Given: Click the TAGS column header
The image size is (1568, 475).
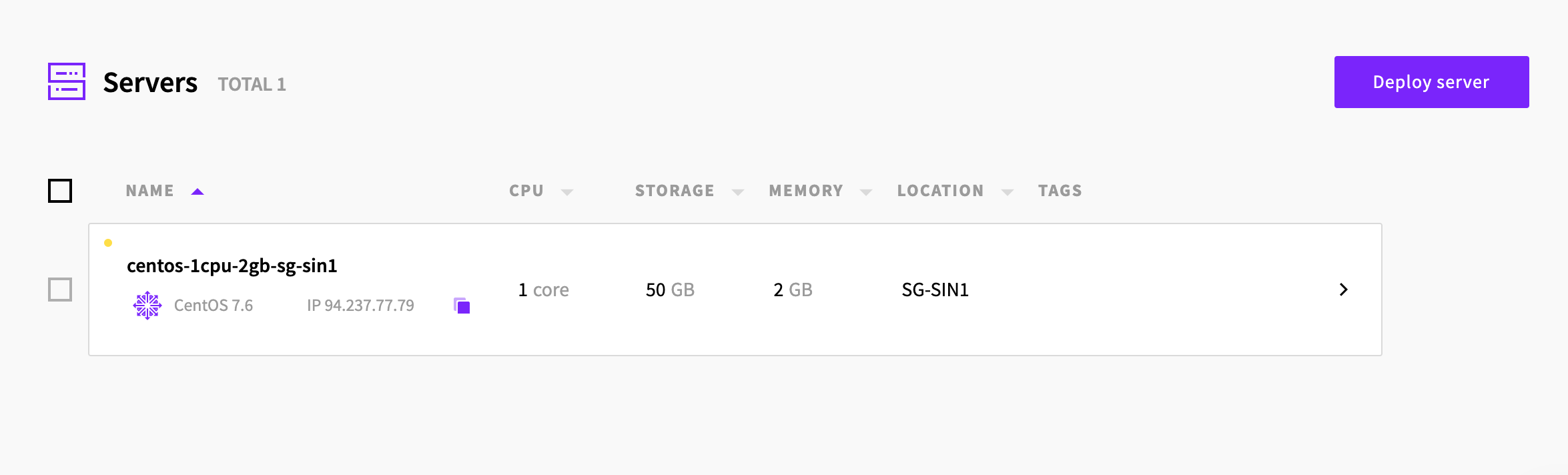Looking at the screenshot, I should pyautogui.click(x=1060, y=191).
